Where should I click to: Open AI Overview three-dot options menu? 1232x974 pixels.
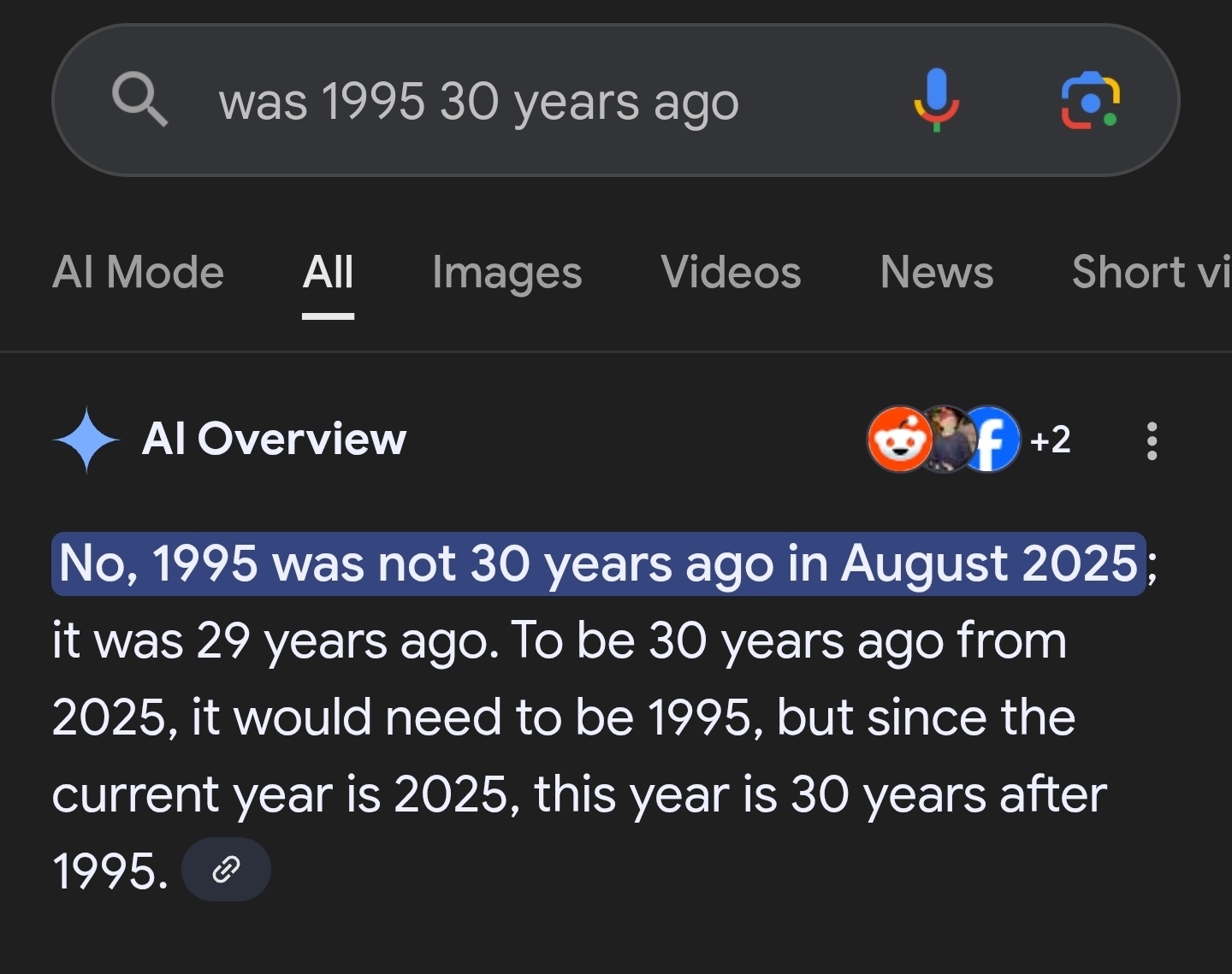tap(1152, 440)
